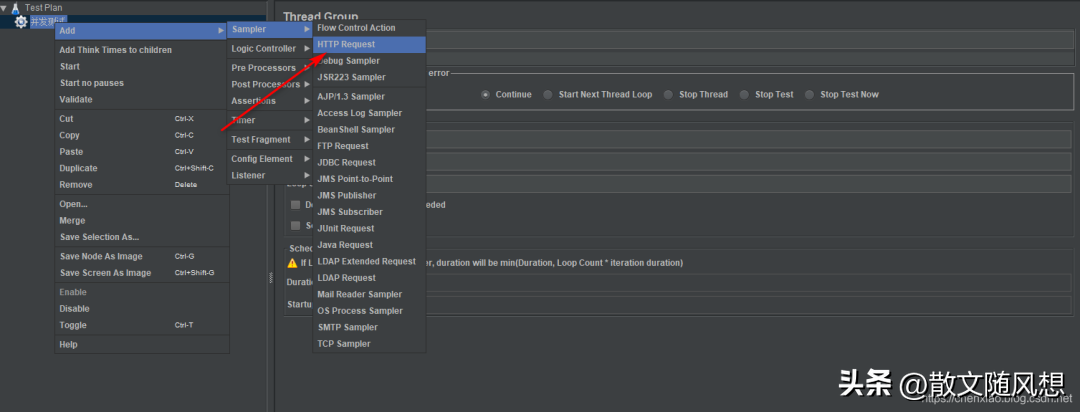Choose TCP Sampler entry
This screenshot has width=1080, height=412.
pyautogui.click(x=369, y=344)
